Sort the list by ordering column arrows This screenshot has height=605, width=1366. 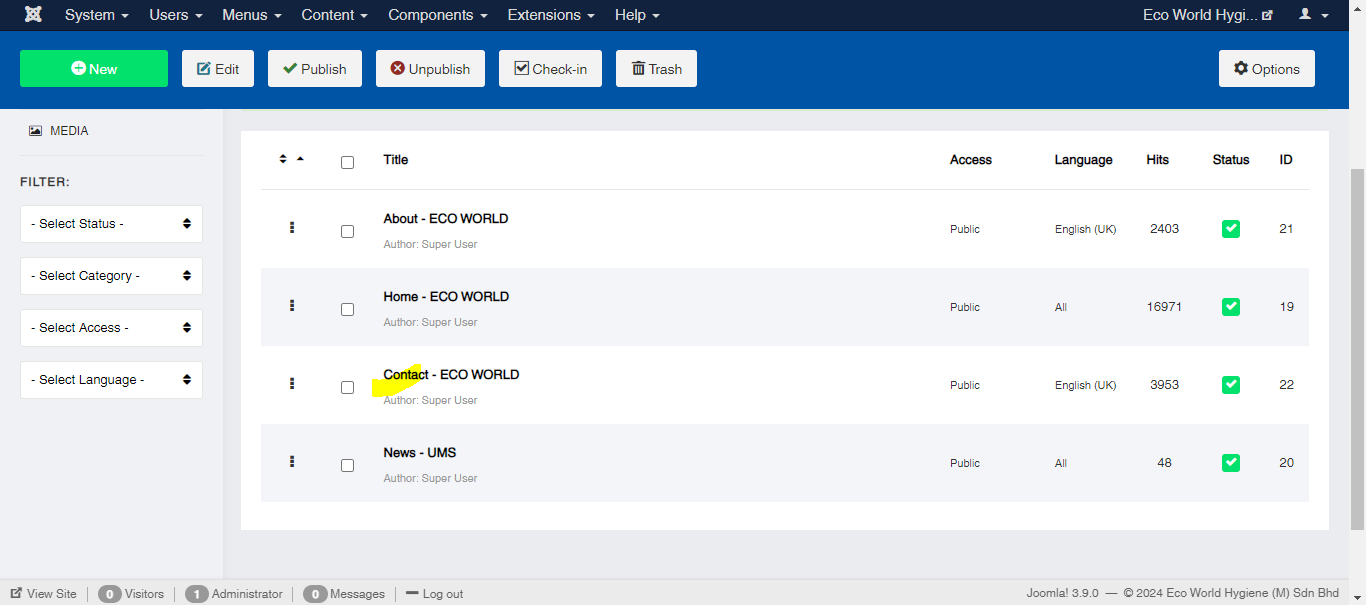click(291, 159)
